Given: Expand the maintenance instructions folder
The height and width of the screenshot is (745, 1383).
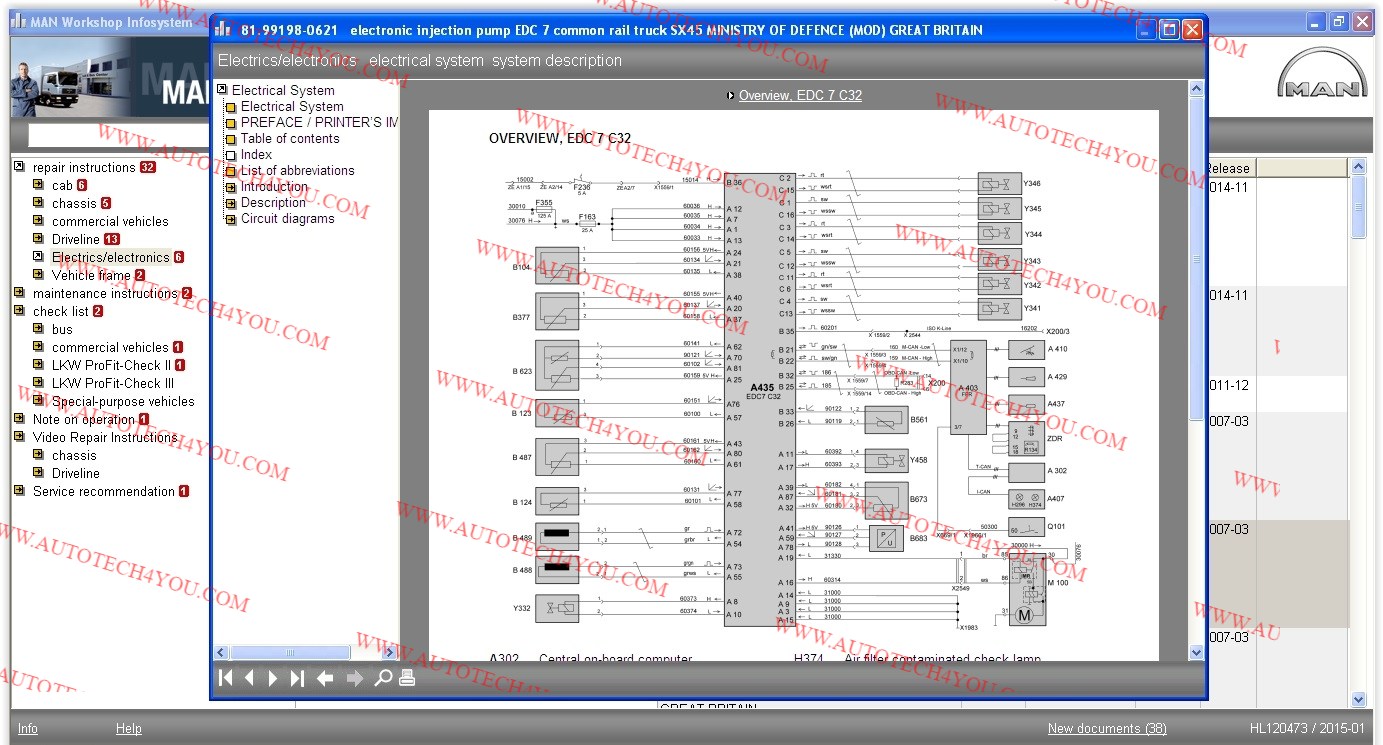Looking at the screenshot, I should coord(19,293).
